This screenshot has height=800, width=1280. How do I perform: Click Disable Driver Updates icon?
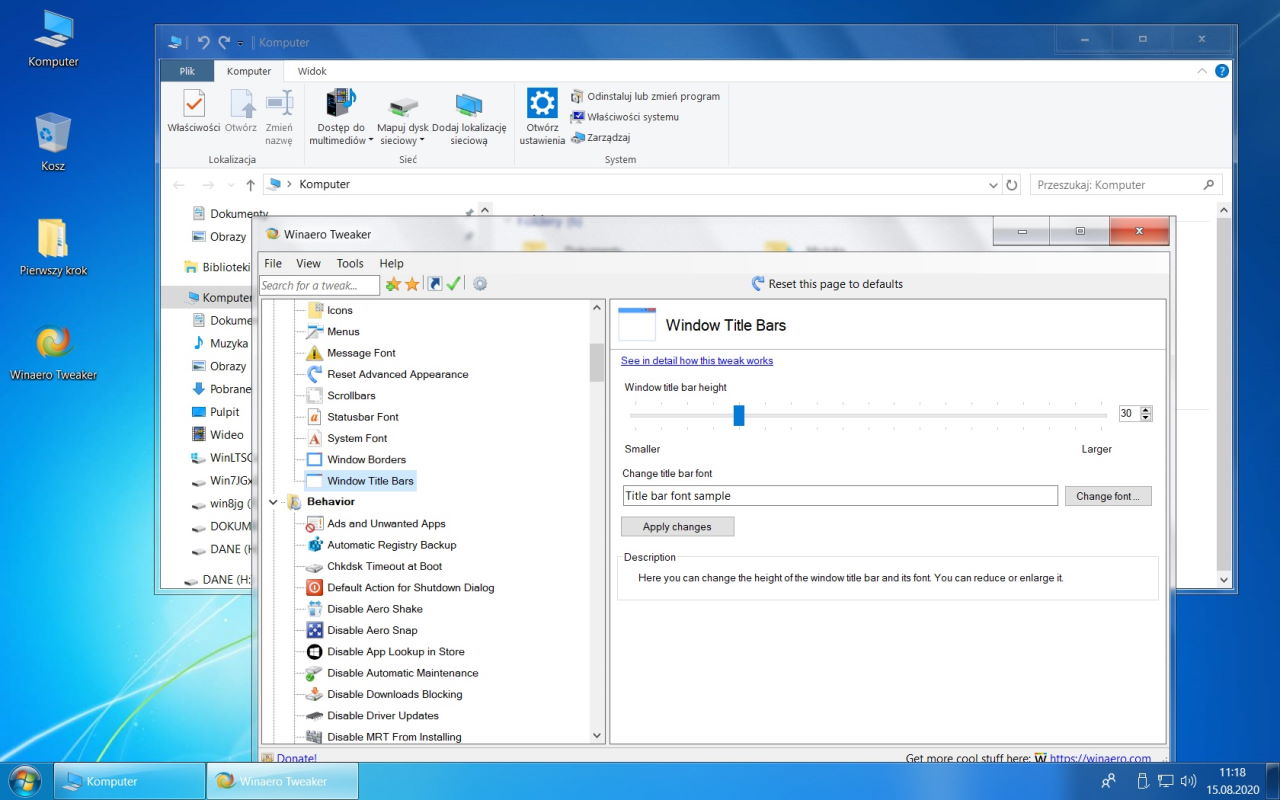click(x=315, y=715)
